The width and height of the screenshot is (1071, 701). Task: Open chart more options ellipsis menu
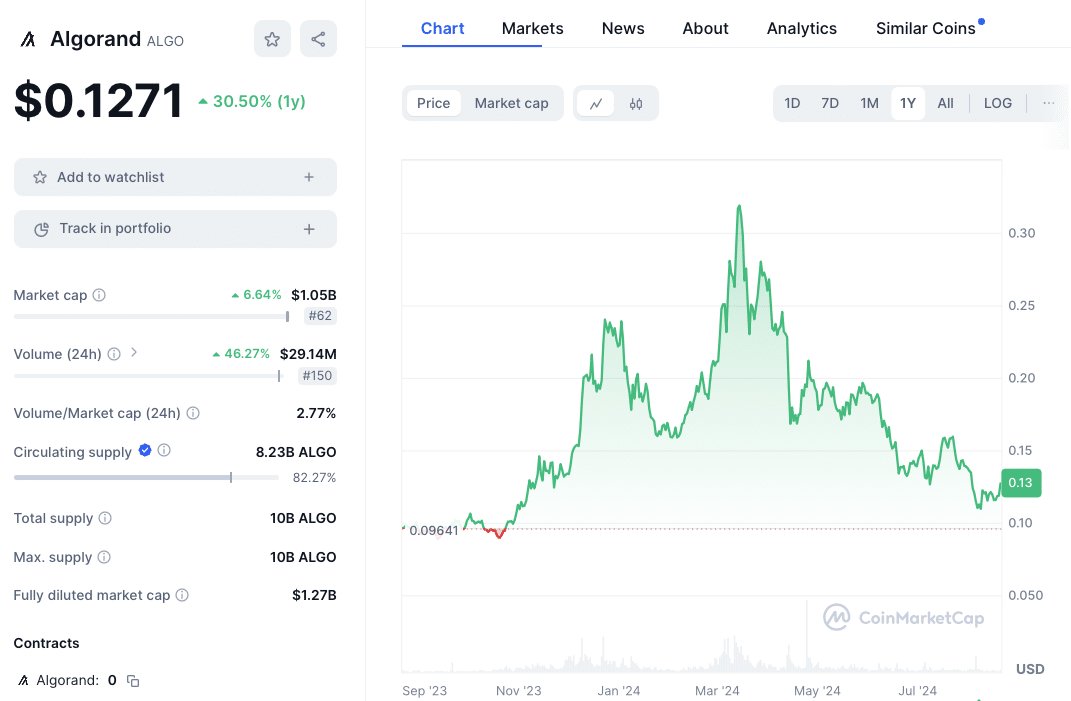pos(1048,103)
